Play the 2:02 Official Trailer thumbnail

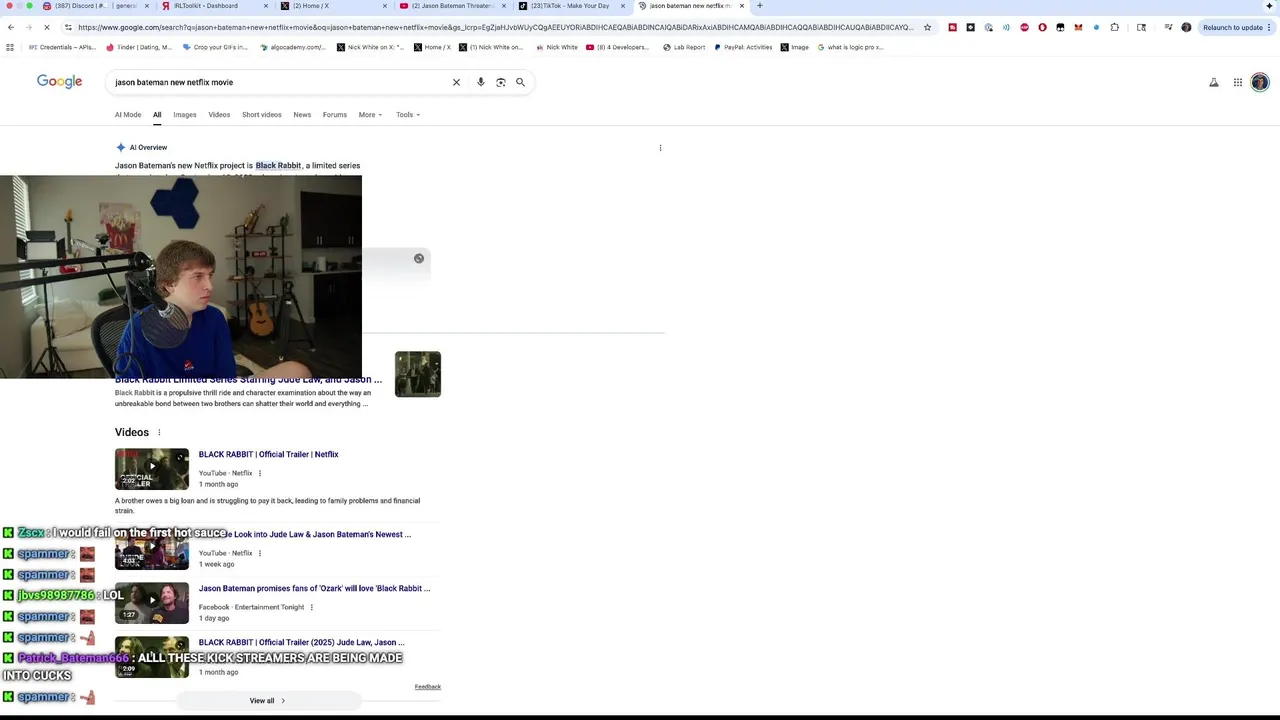pos(152,469)
